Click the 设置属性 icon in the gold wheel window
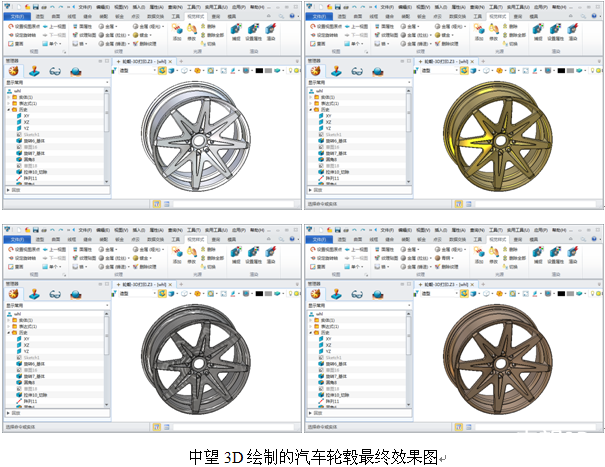Screen dimensions: 605x467 (x=557, y=28)
